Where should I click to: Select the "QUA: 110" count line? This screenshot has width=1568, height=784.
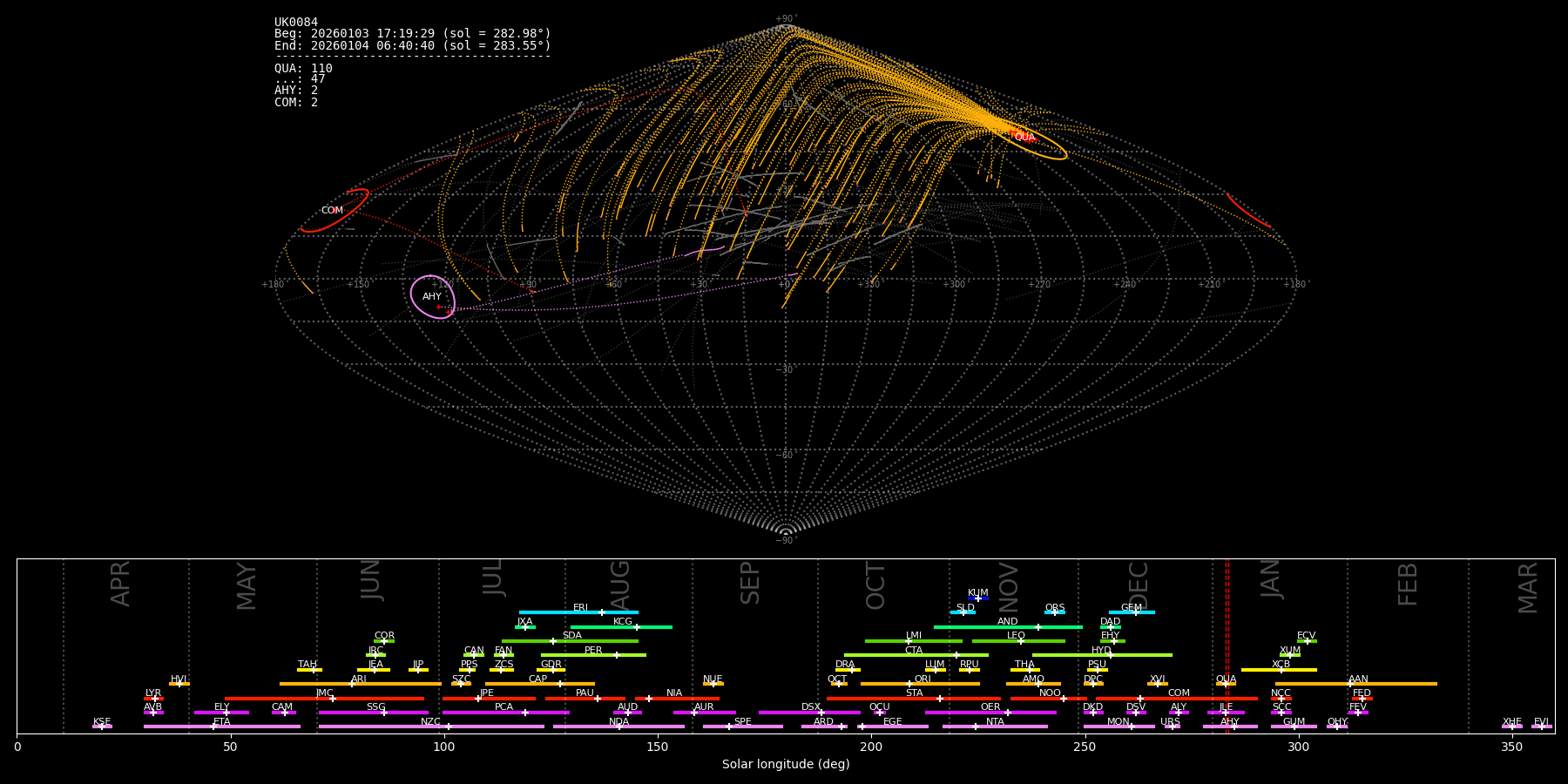(303, 69)
